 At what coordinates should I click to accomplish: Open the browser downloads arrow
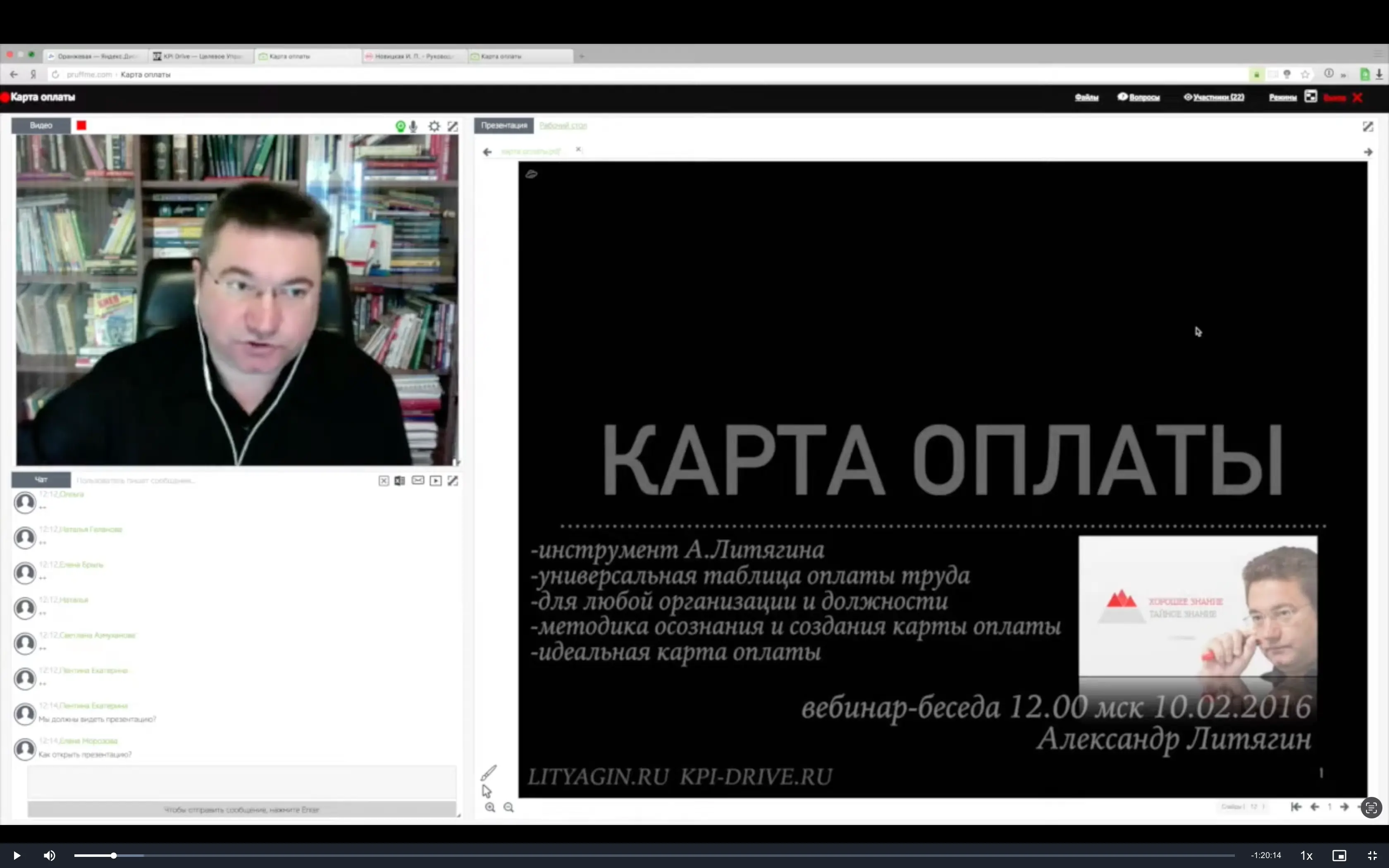[x=1379, y=74]
